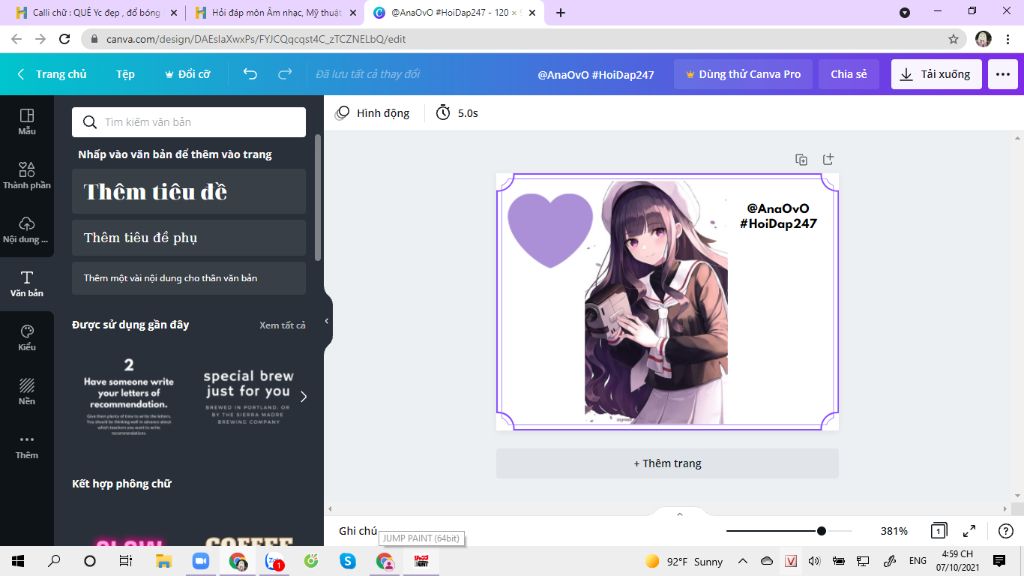Image resolution: width=1024 pixels, height=576 pixels.
Task: Open the help question mark button
Action: [1006, 531]
